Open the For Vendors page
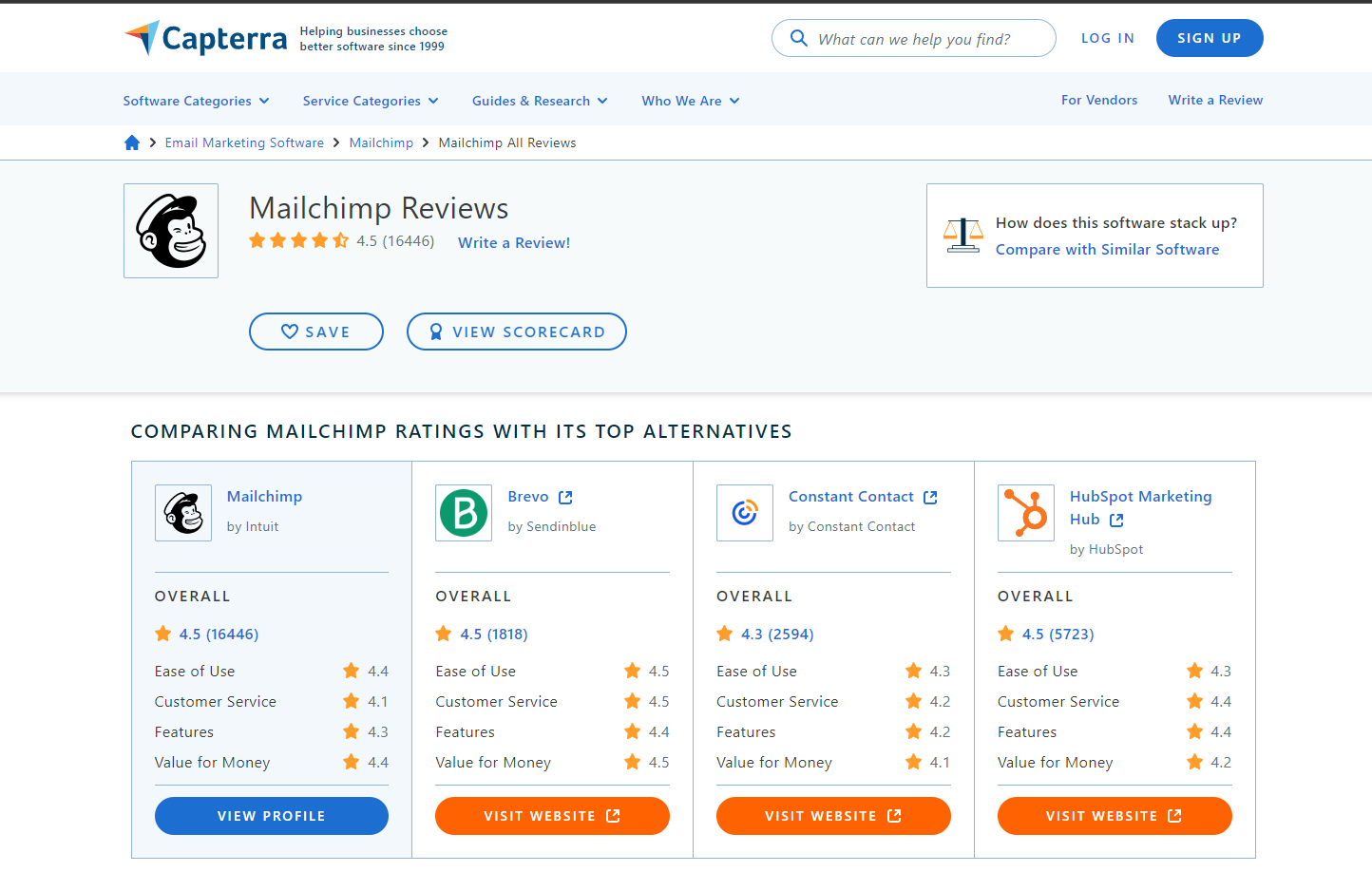 click(x=1099, y=100)
